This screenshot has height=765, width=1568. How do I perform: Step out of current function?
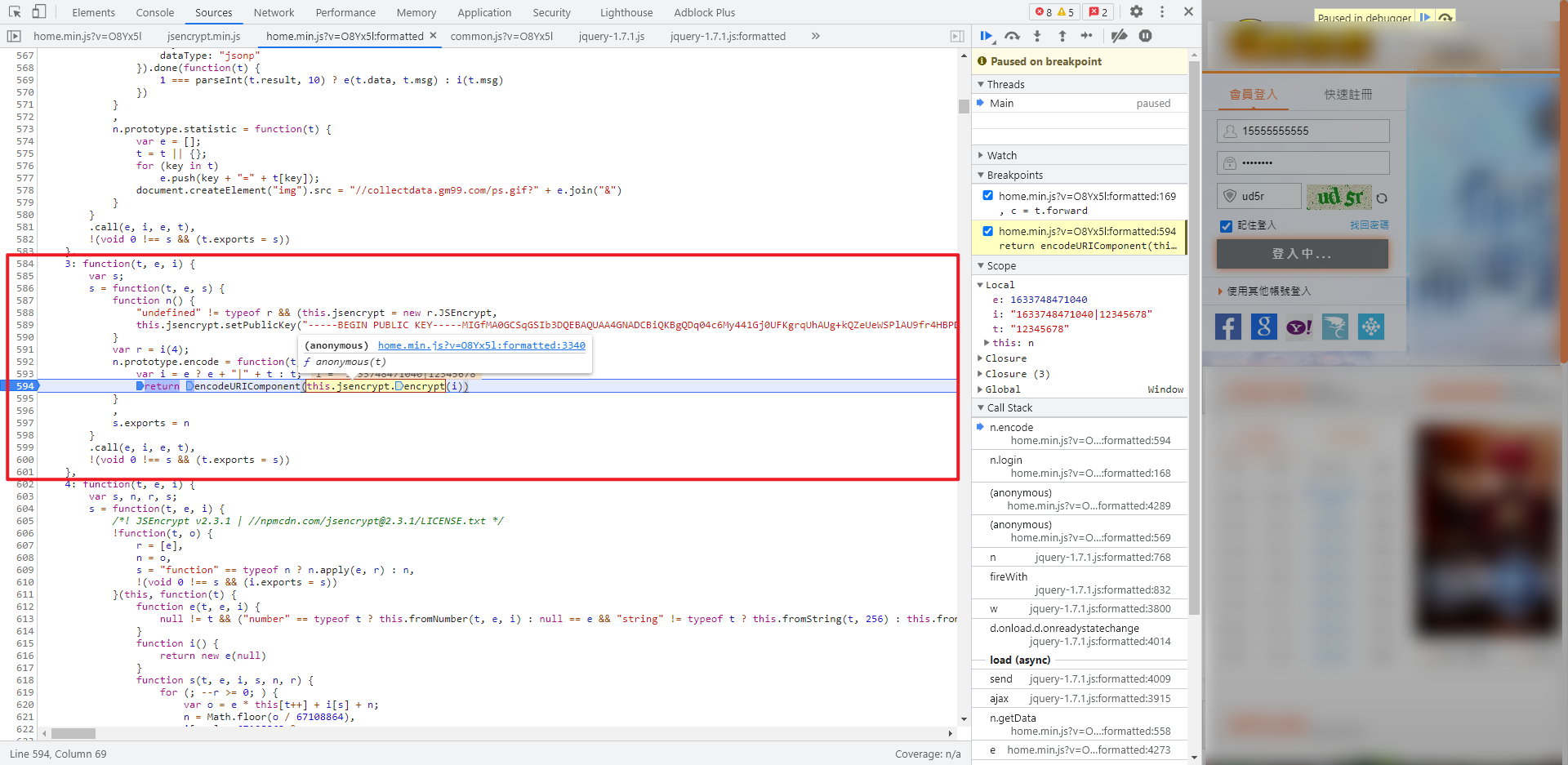pyautogui.click(x=1062, y=36)
